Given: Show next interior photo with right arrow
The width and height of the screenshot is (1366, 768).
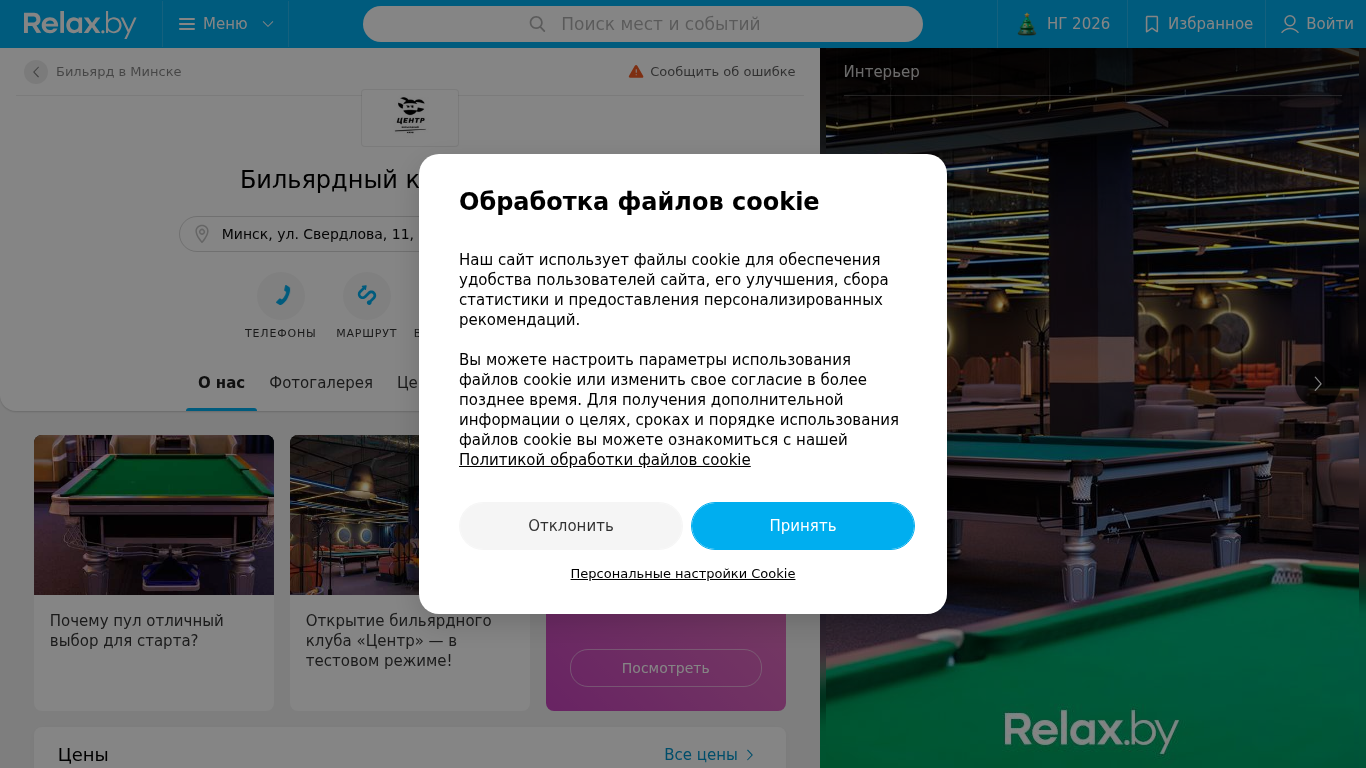Looking at the screenshot, I should (x=1318, y=384).
